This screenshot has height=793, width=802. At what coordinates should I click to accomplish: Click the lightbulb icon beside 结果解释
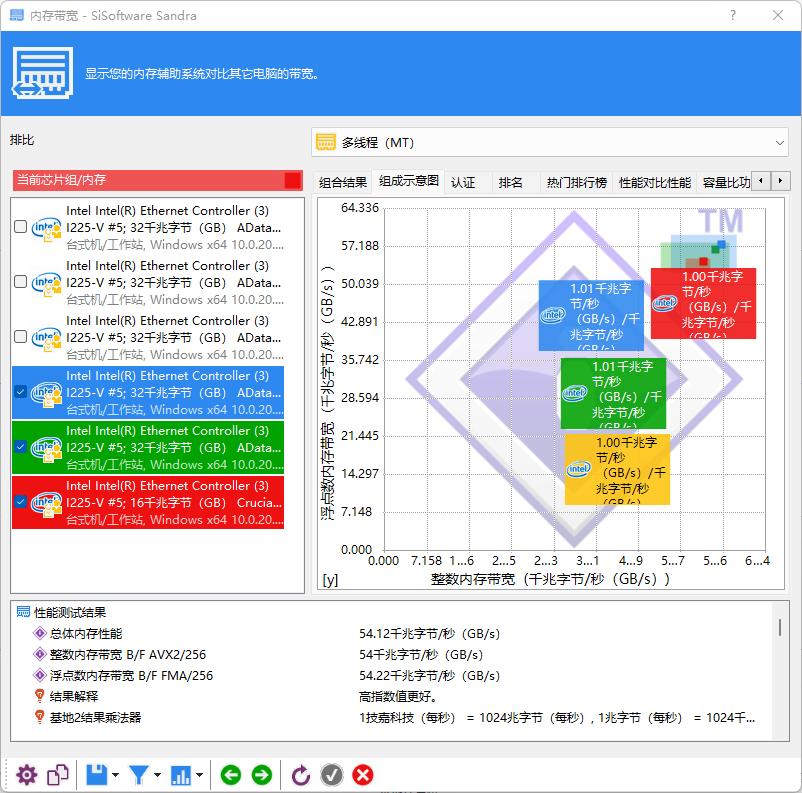click(39, 696)
